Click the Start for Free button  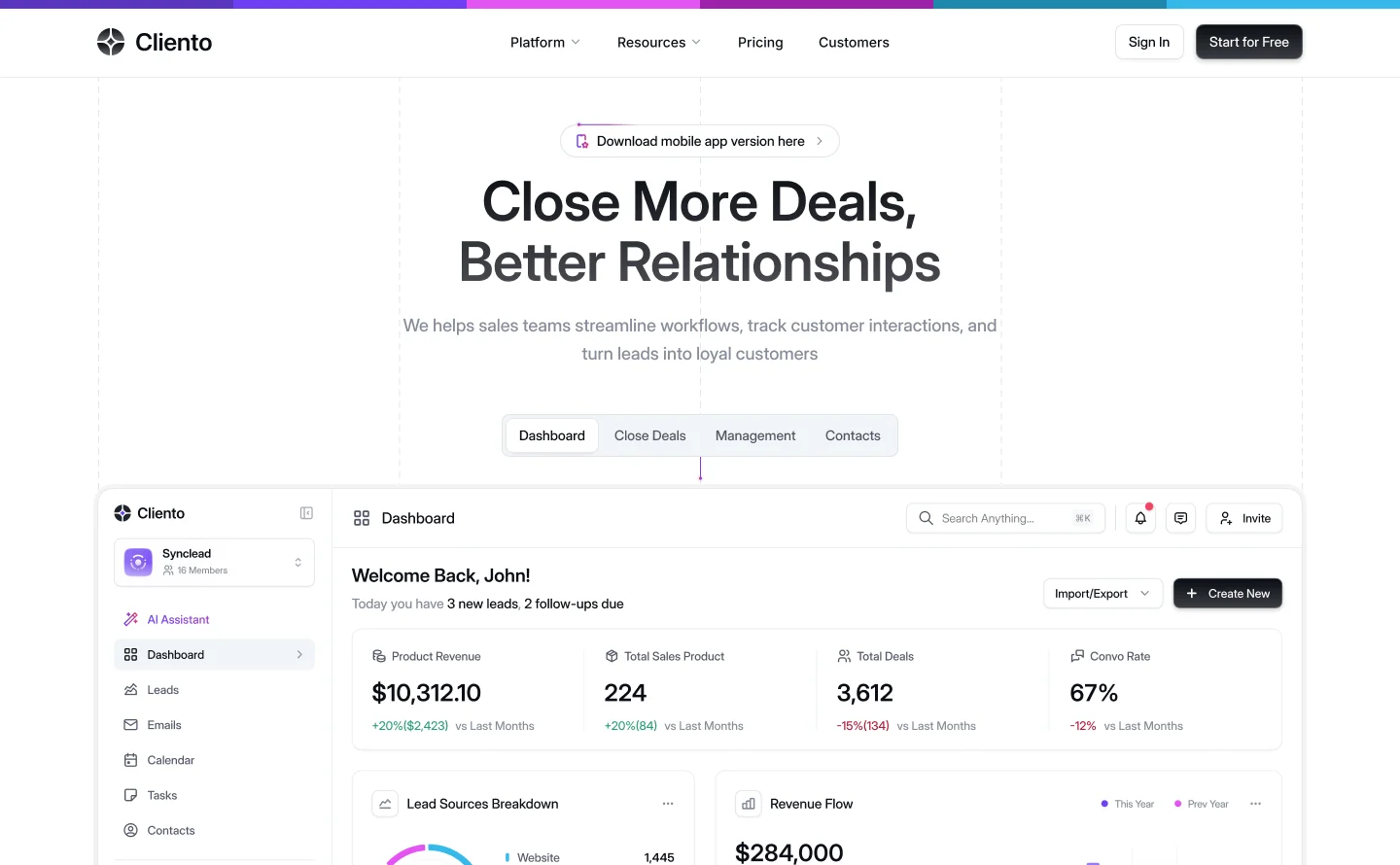(1248, 42)
